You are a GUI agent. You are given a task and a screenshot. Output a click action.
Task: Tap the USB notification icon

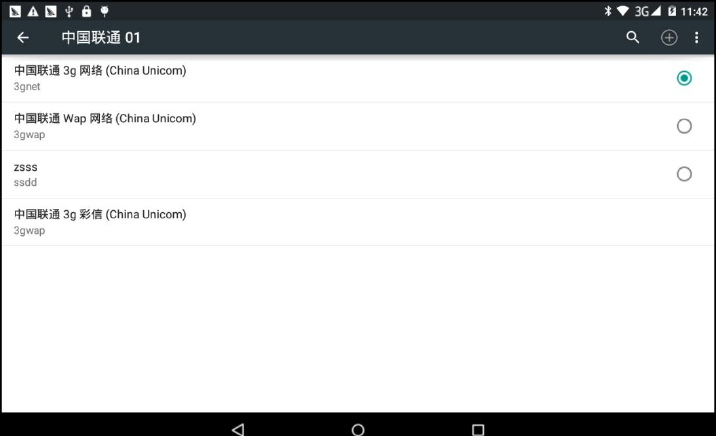tap(69, 11)
